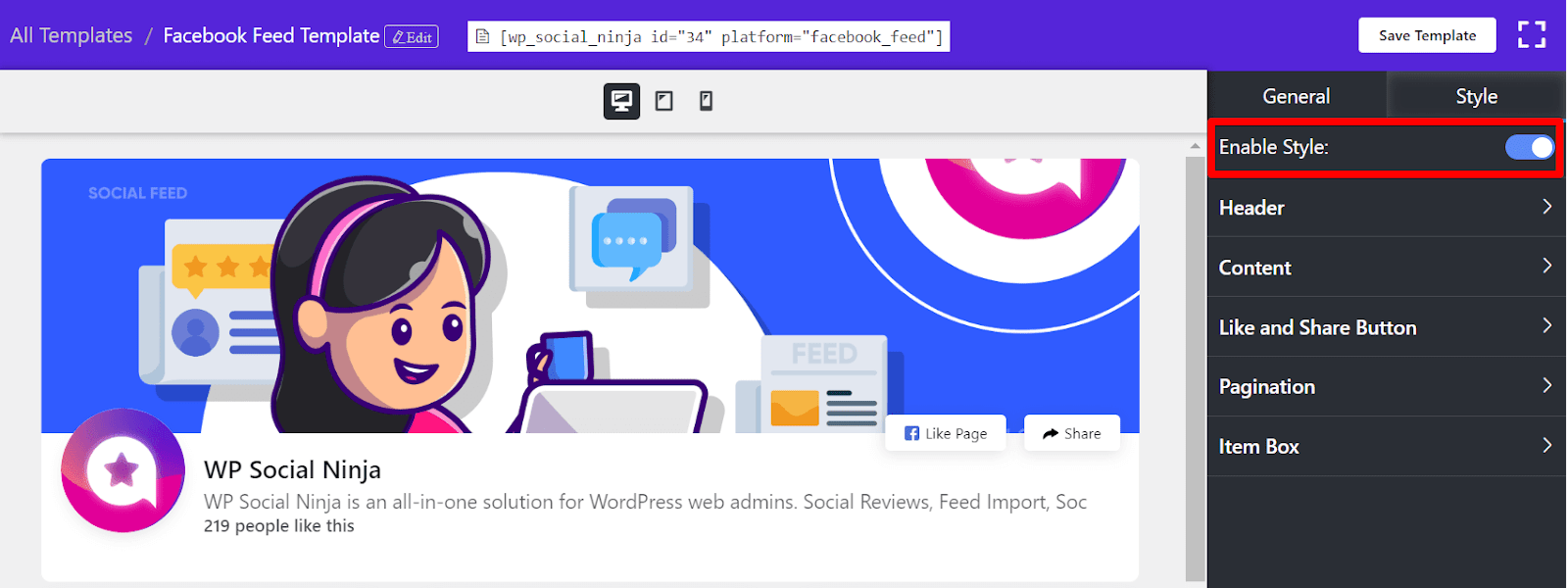1568x588 pixels.
Task: Go back to All Templates
Action: pos(72,35)
